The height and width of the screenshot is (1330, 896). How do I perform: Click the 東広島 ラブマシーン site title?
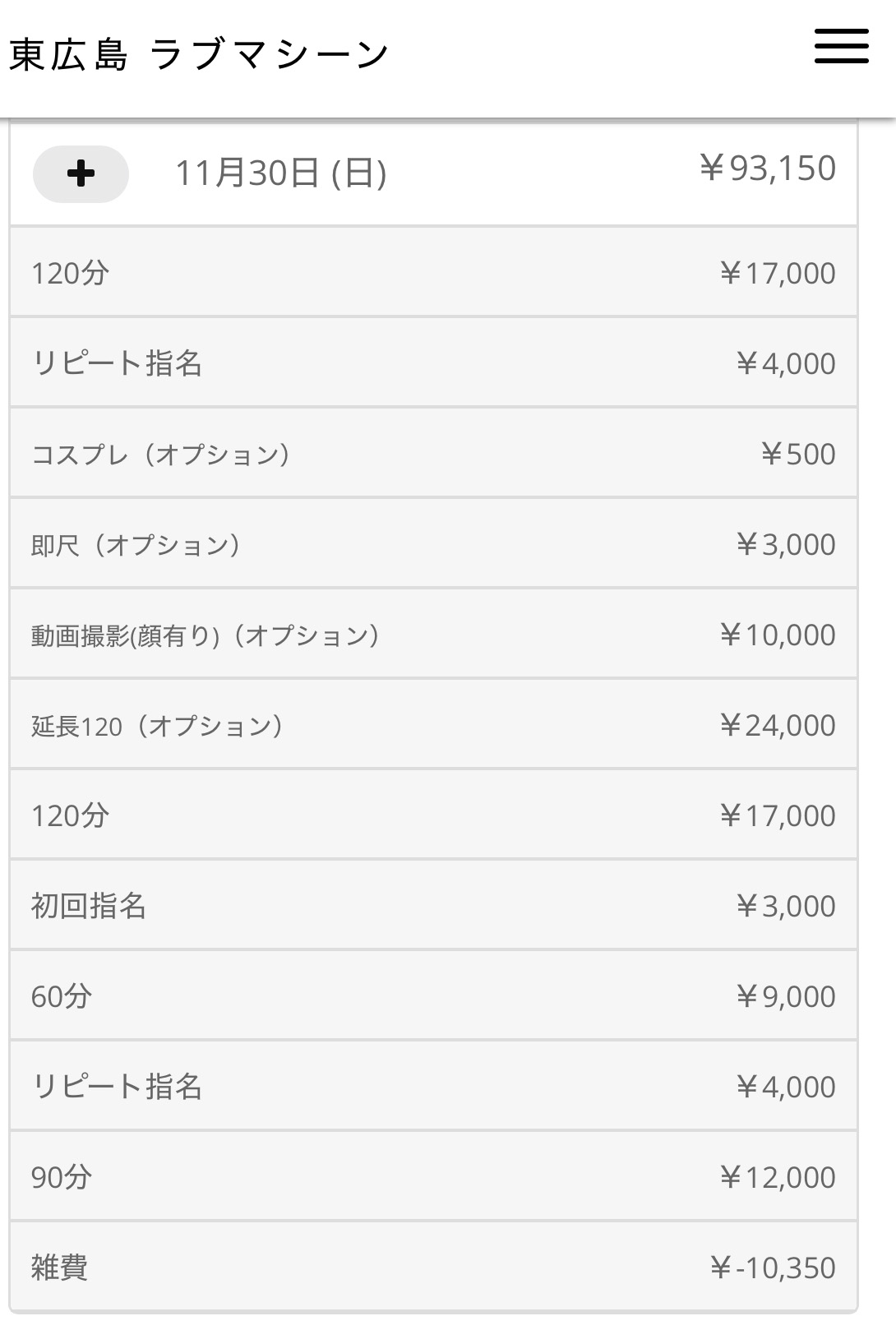pyautogui.click(x=199, y=55)
